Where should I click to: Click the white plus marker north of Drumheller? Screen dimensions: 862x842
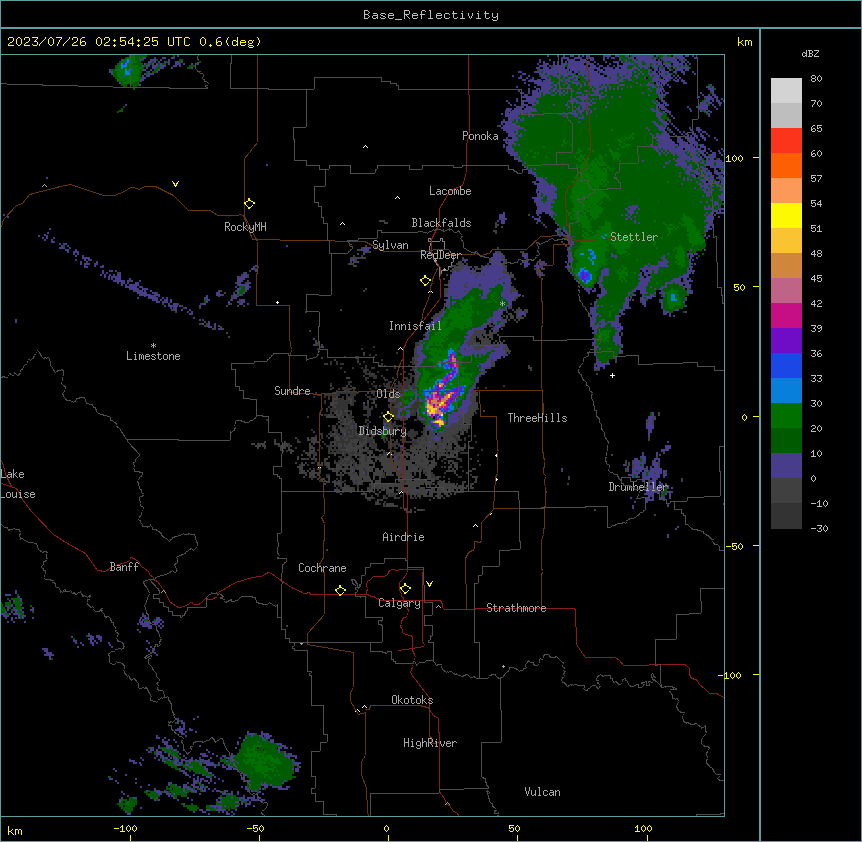click(612, 375)
